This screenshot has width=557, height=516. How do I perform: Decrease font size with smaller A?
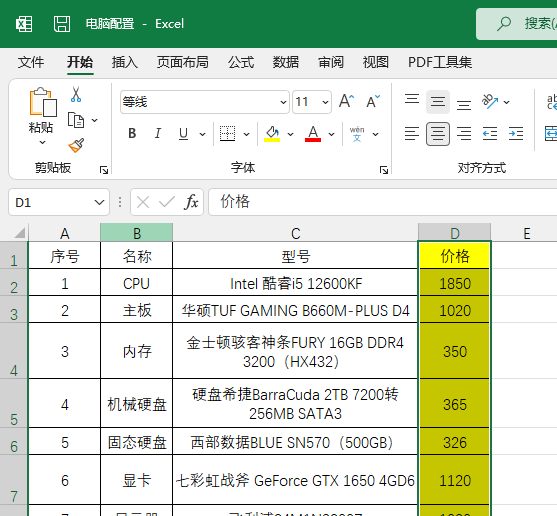[373, 102]
